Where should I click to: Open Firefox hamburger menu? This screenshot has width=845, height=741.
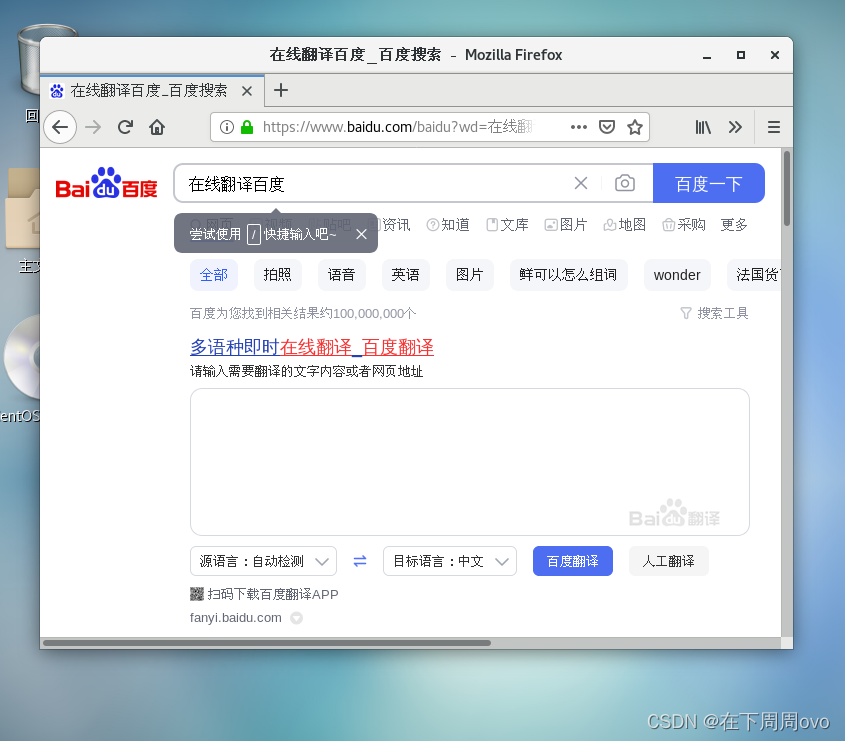coord(774,127)
